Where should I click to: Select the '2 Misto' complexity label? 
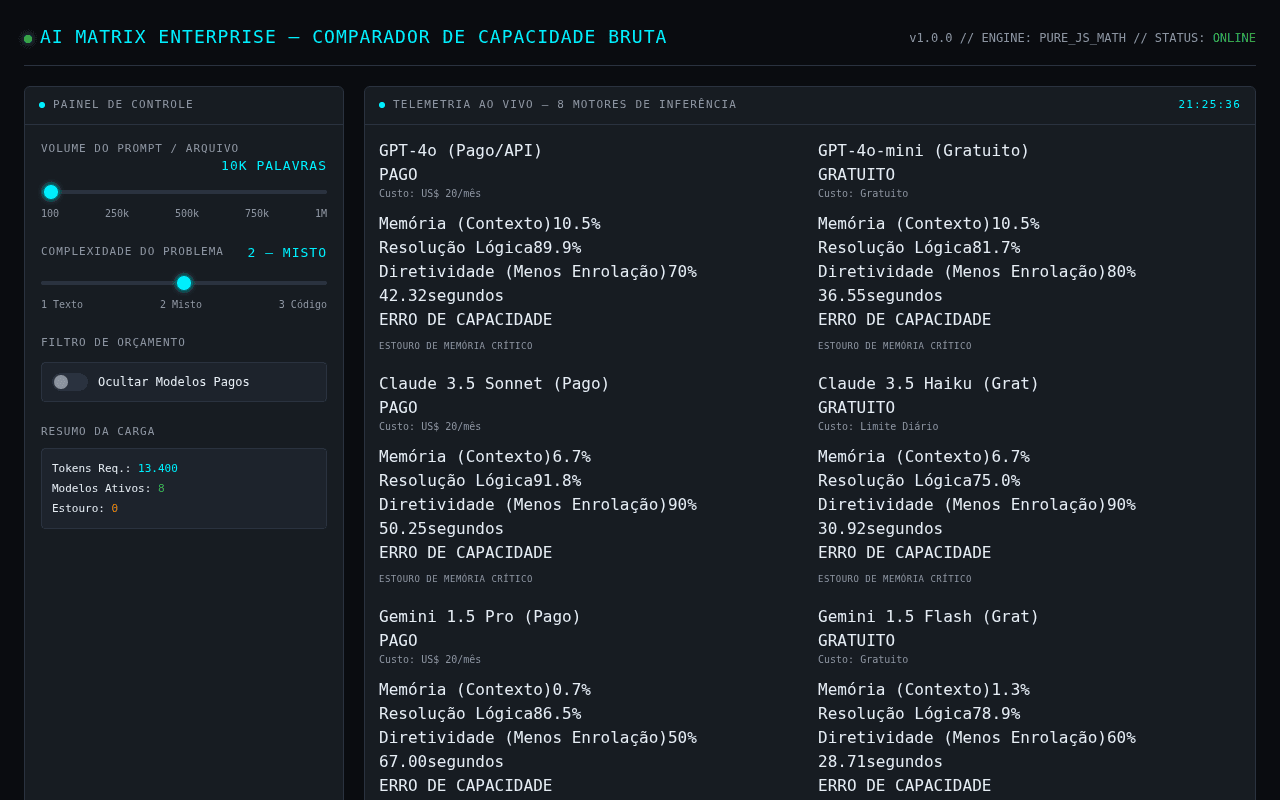pyautogui.click(x=181, y=304)
